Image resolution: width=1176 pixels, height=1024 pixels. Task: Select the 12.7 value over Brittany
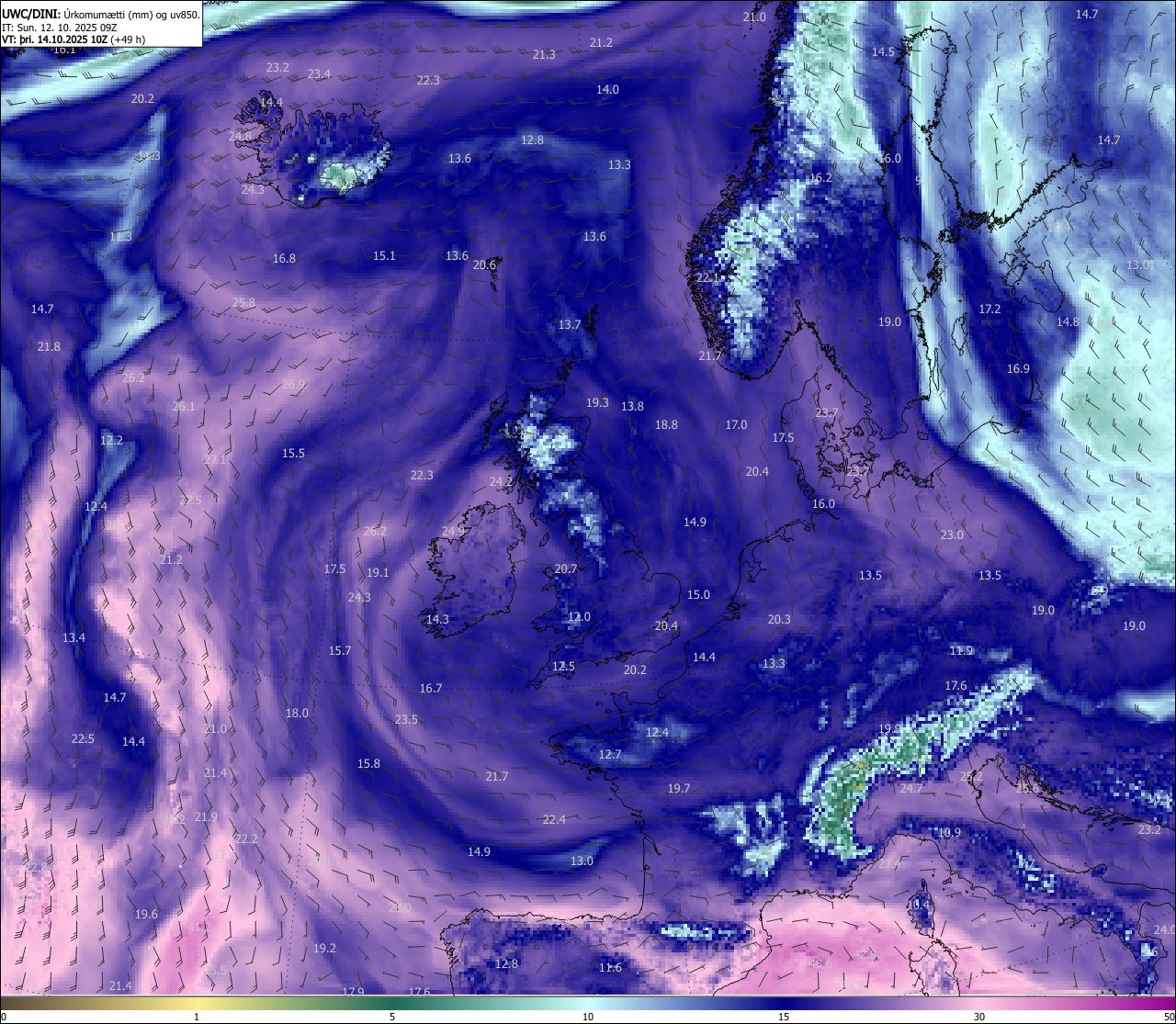[610, 755]
